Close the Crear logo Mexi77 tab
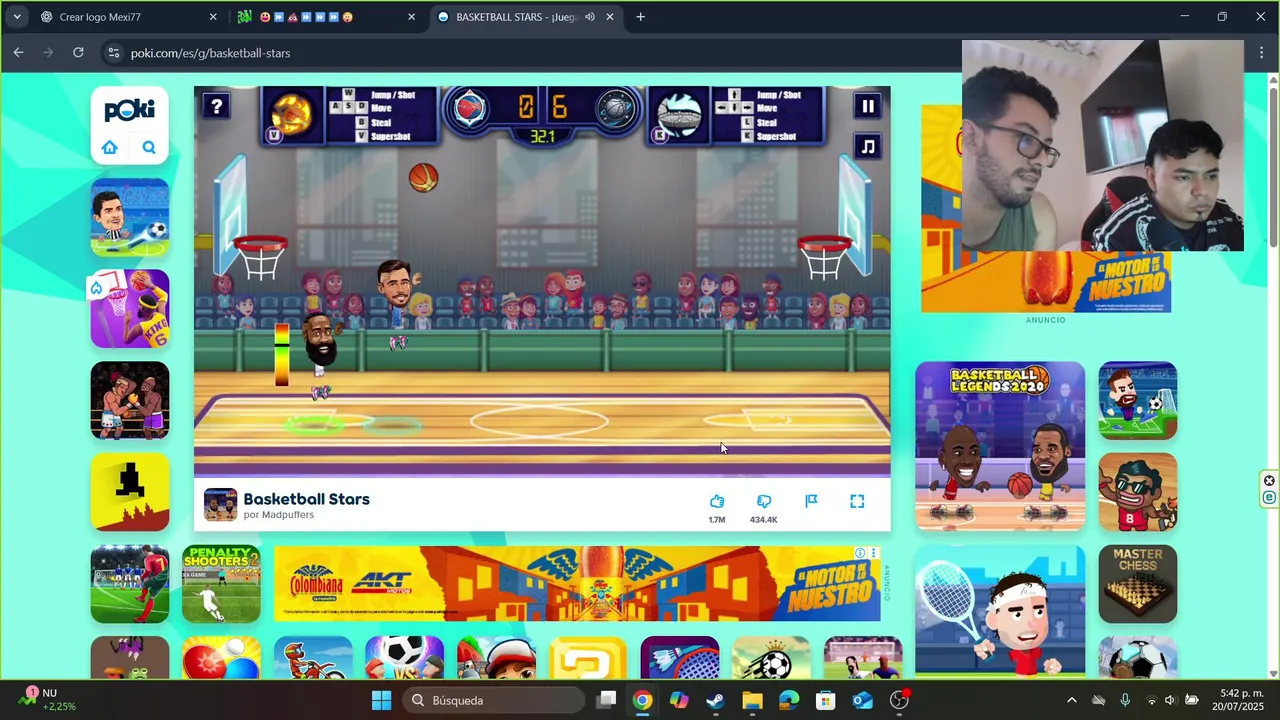Viewport: 1280px width, 720px height. click(x=213, y=17)
